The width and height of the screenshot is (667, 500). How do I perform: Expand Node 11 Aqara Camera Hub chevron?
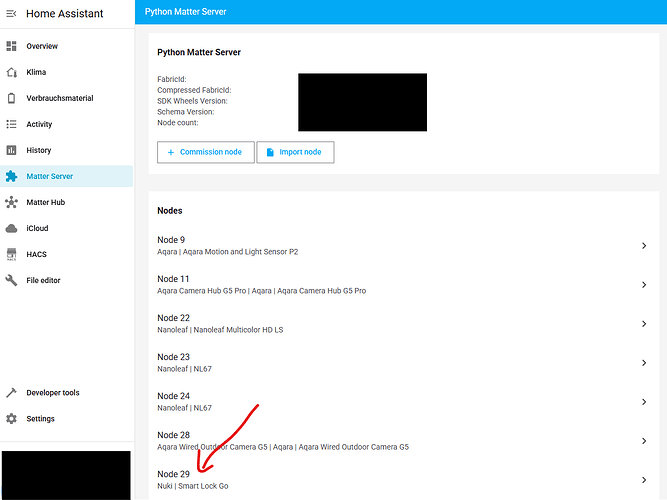point(643,285)
